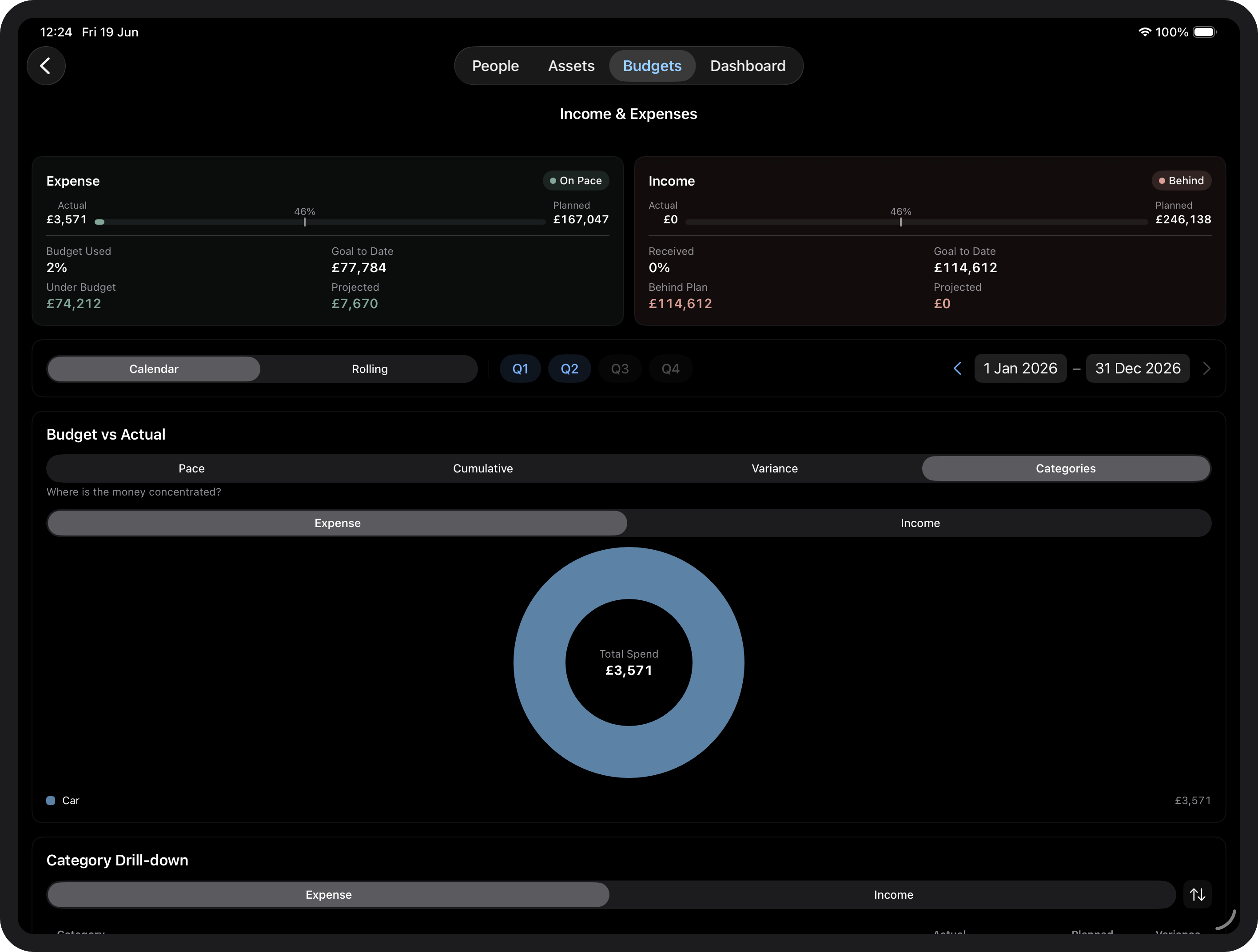Tap the Income Planned £246,138 value
The height and width of the screenshot is (952, 1258).
(1183, 219)
